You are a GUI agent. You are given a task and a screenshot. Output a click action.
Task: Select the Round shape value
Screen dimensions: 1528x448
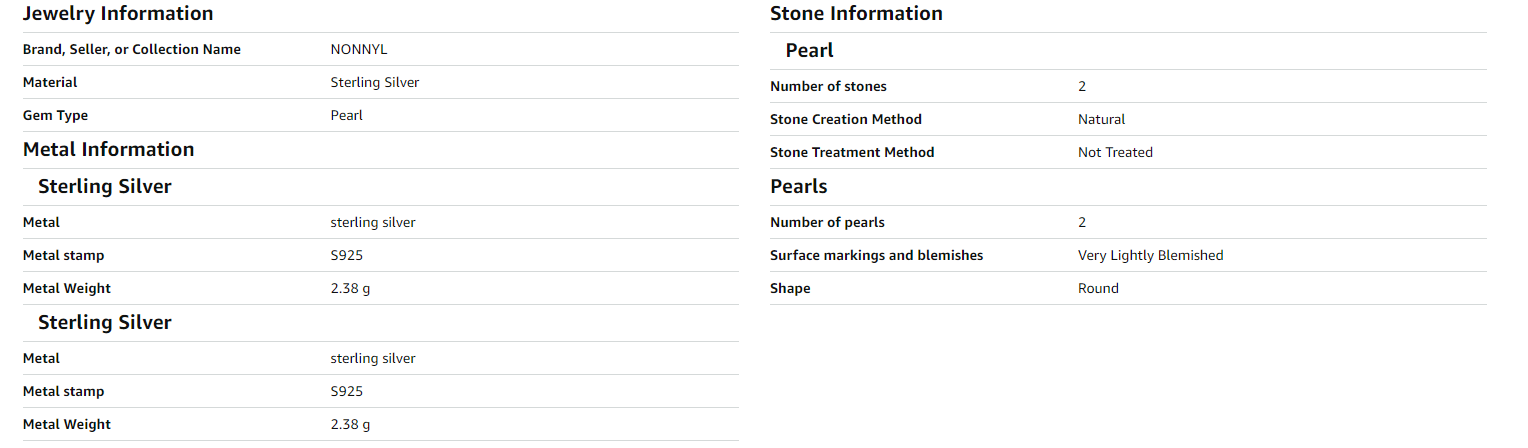[x=1098, y=289]
